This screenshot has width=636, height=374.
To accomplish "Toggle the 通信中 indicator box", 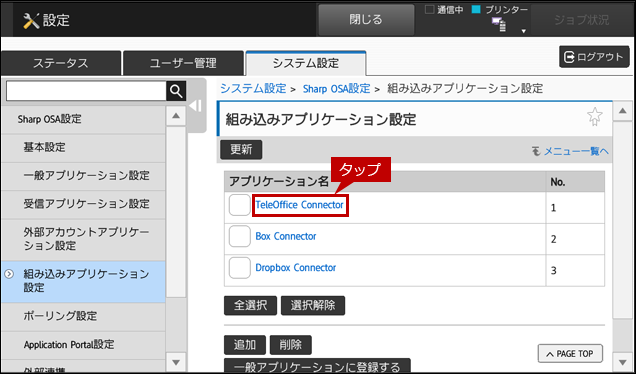I will pos(429,10).
